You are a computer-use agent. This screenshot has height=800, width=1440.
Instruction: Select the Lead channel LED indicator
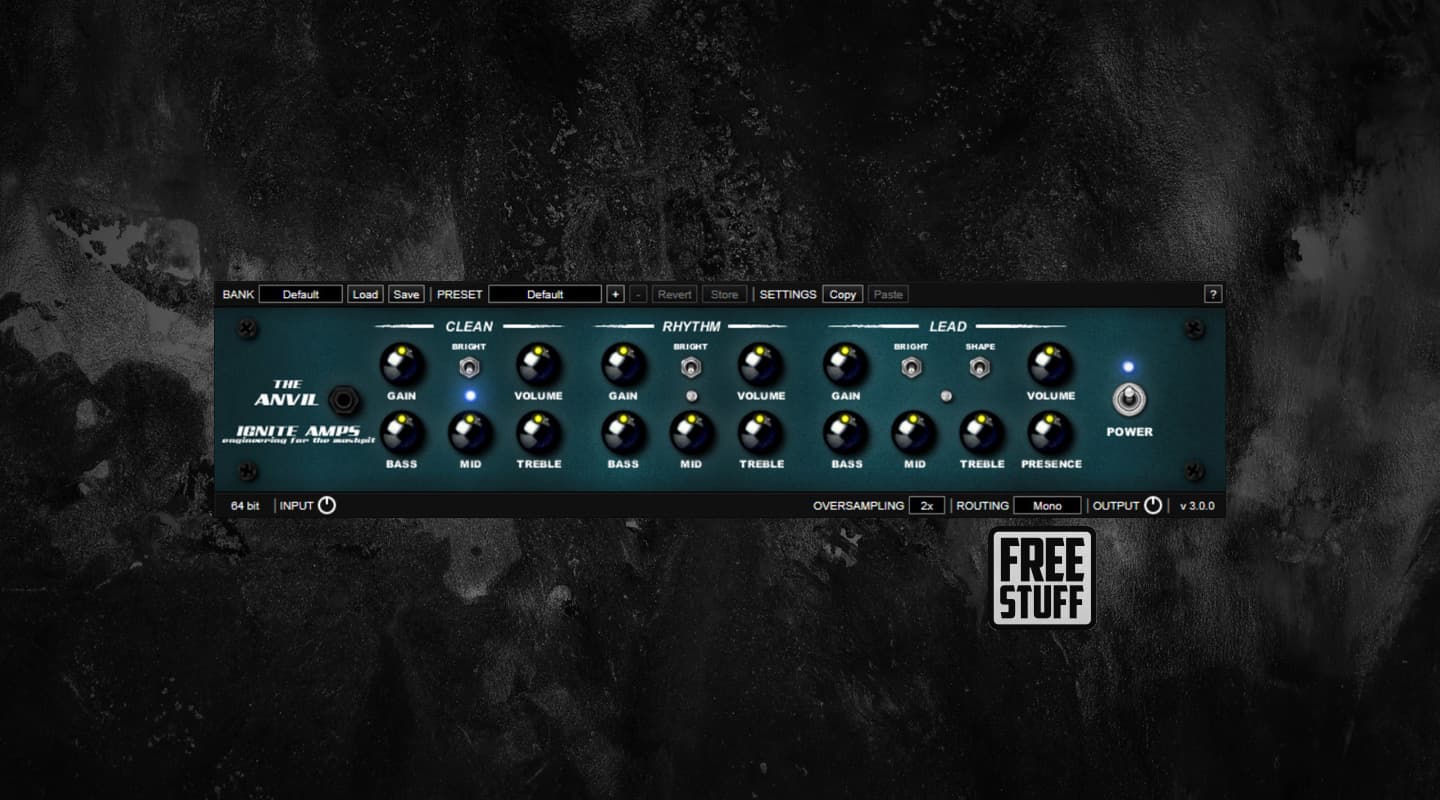[x=946, y=396]
